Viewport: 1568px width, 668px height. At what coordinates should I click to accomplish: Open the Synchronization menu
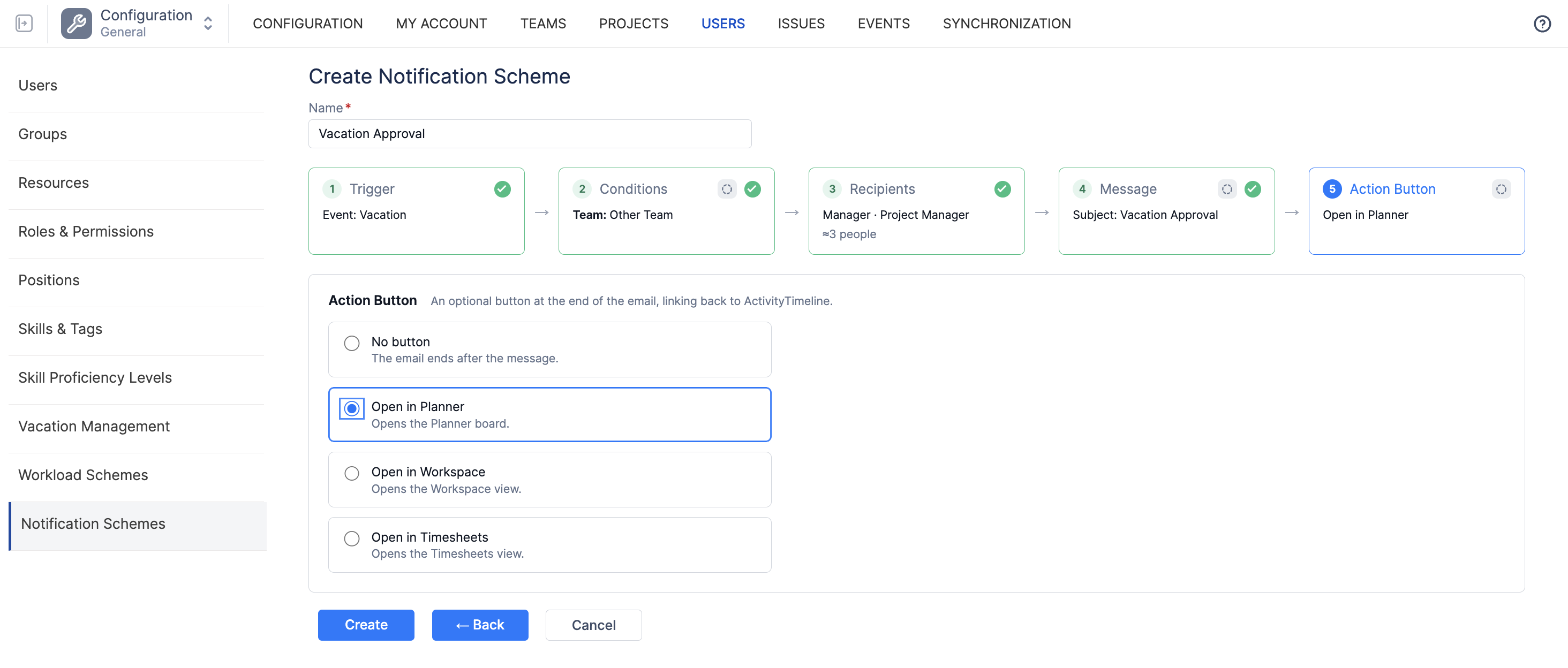[x=1007, y=23]
